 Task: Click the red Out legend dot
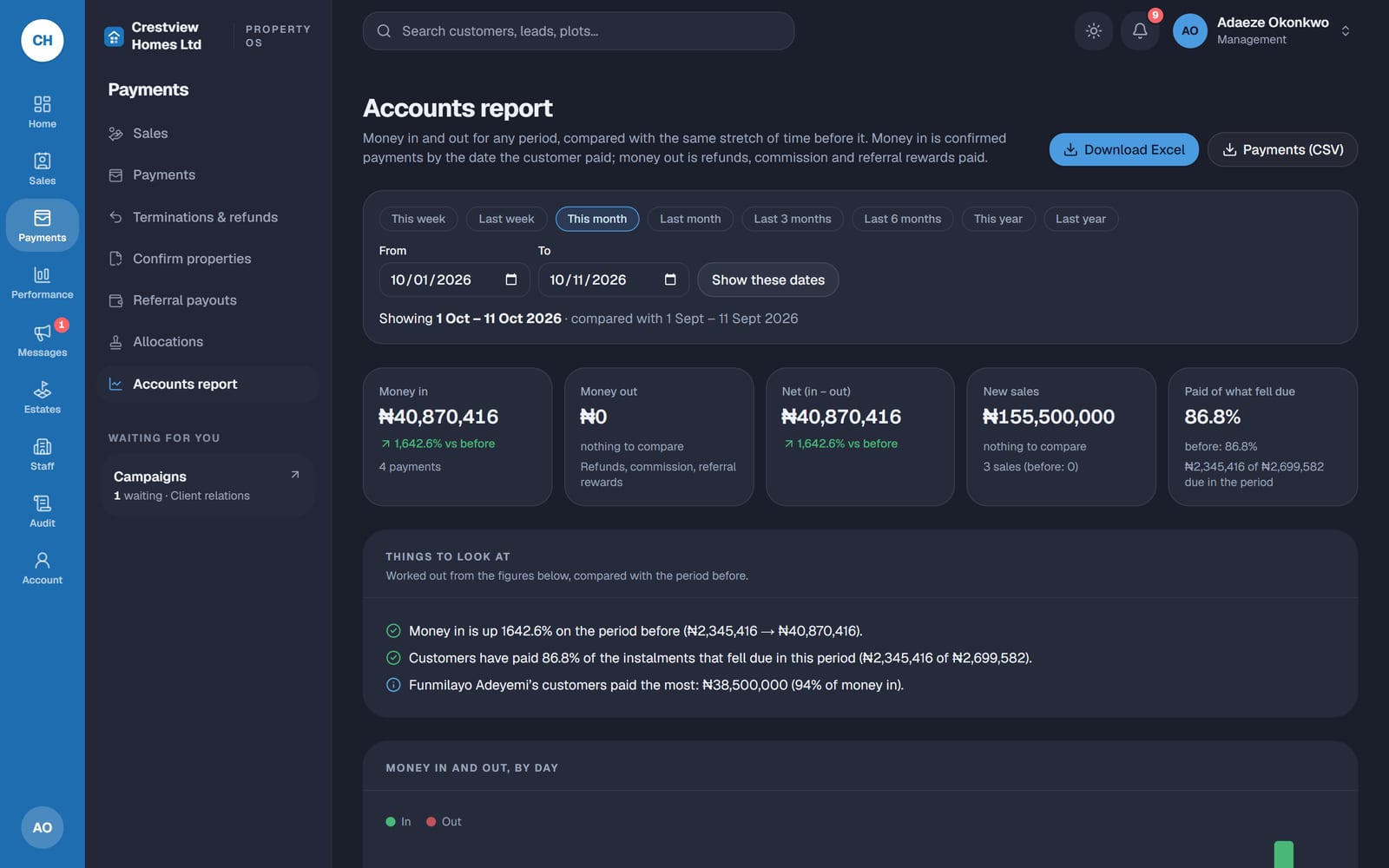[x=431, y=822]
